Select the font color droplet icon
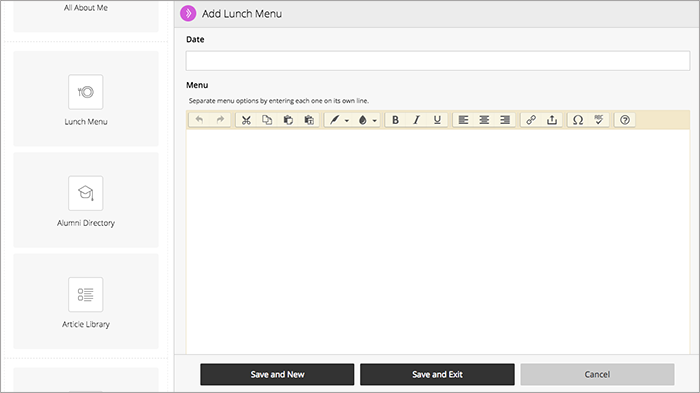The height and width of the screenshot is (393, 700). pos(362,120)
